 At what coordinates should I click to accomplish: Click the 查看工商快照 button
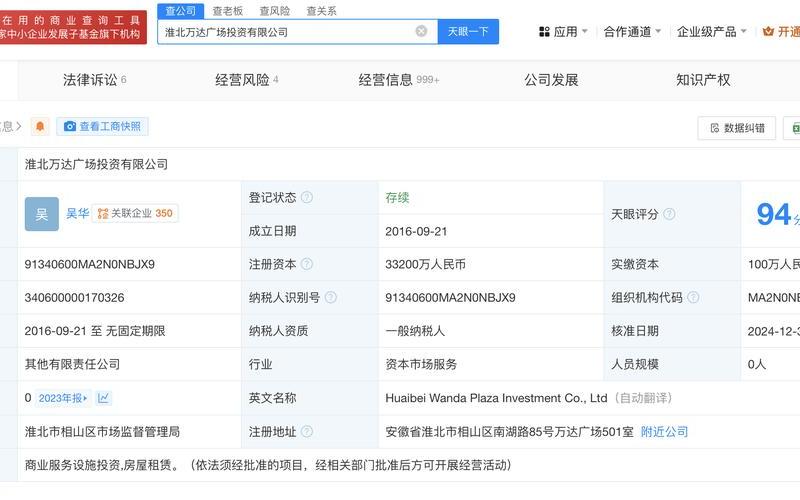[103, 126]
